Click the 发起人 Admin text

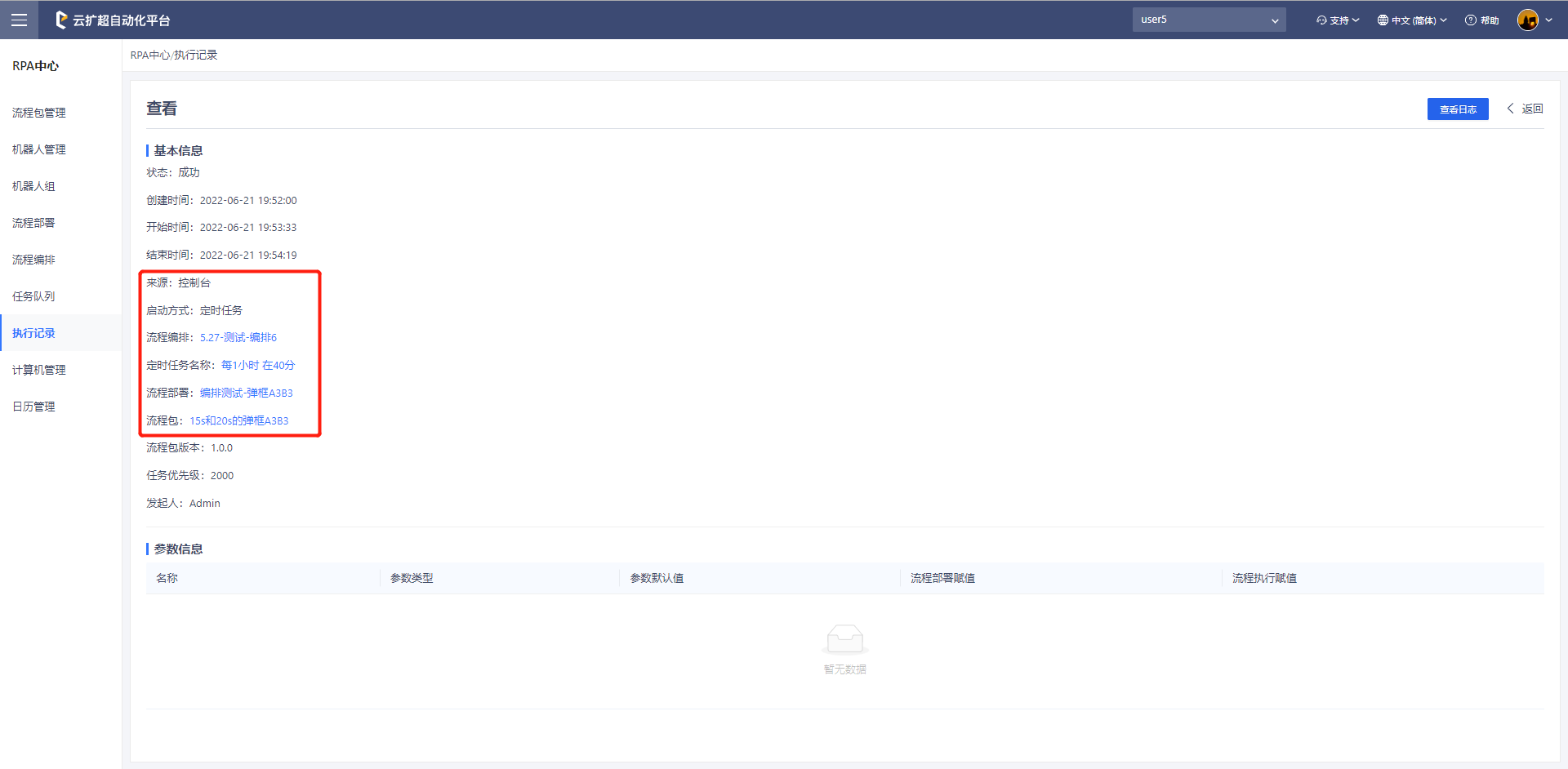click(183, 503)
